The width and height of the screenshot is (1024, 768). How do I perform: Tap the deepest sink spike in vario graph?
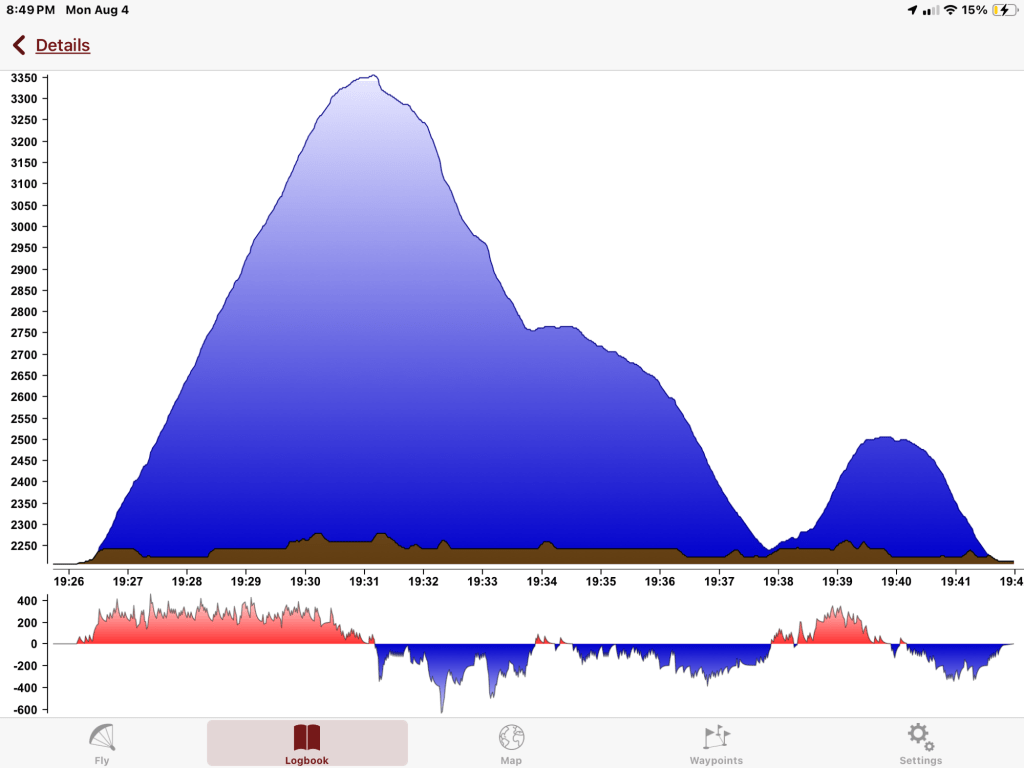[x=441, y=709]
